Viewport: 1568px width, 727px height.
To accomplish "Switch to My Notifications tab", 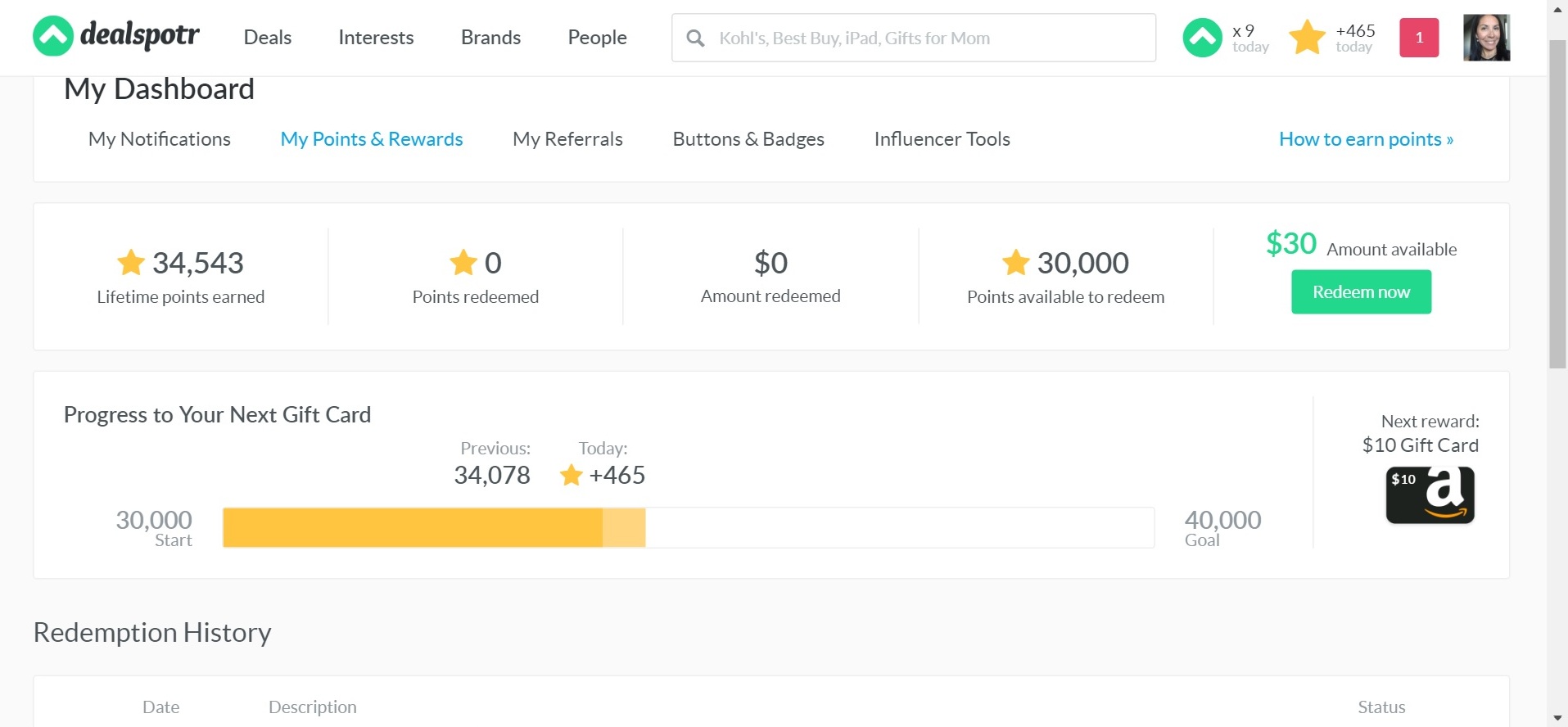I will tap(160, 139).
